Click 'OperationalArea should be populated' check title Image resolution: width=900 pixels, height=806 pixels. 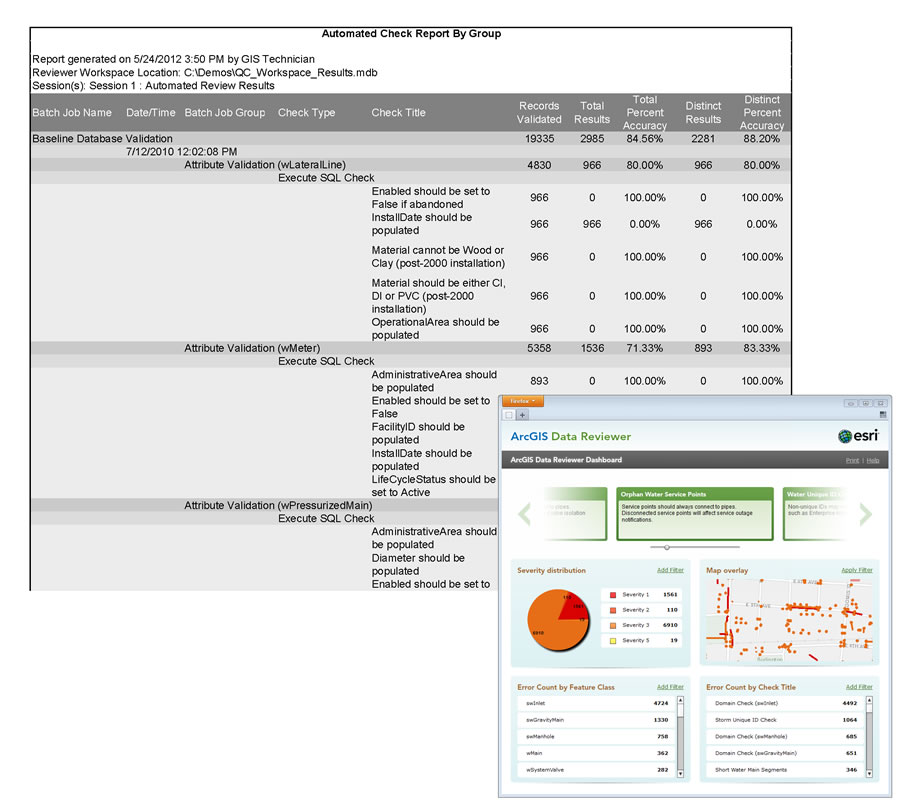(435, 328)
